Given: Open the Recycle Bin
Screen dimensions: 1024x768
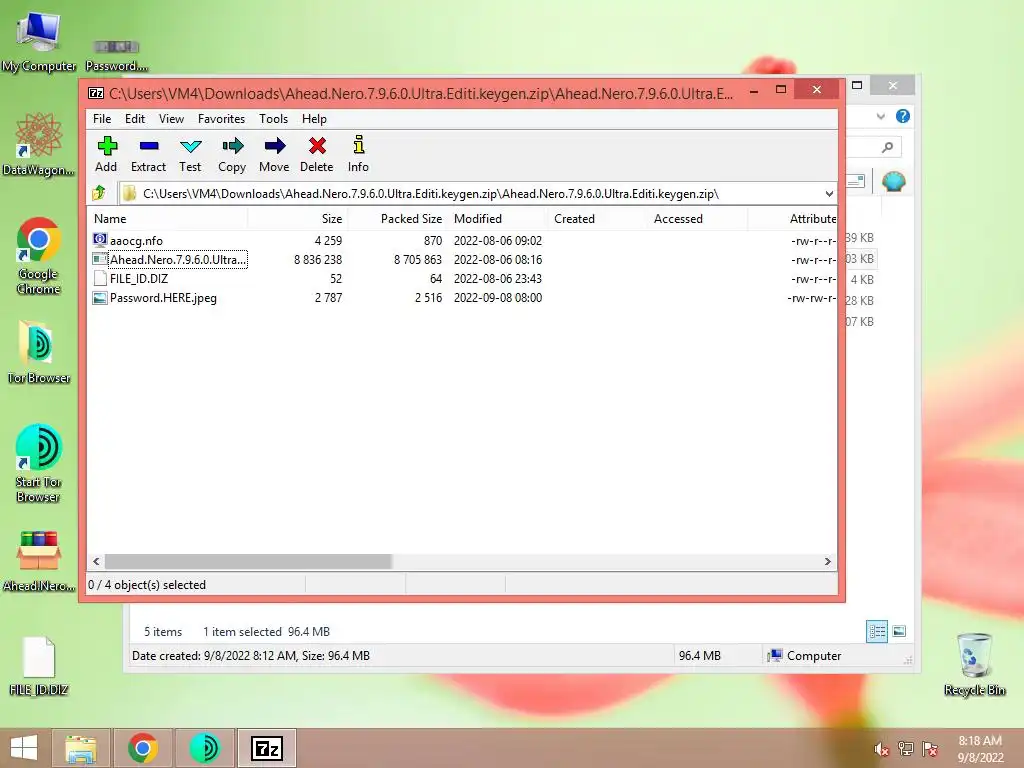Looking at the screenshot, I should point(974,664).
